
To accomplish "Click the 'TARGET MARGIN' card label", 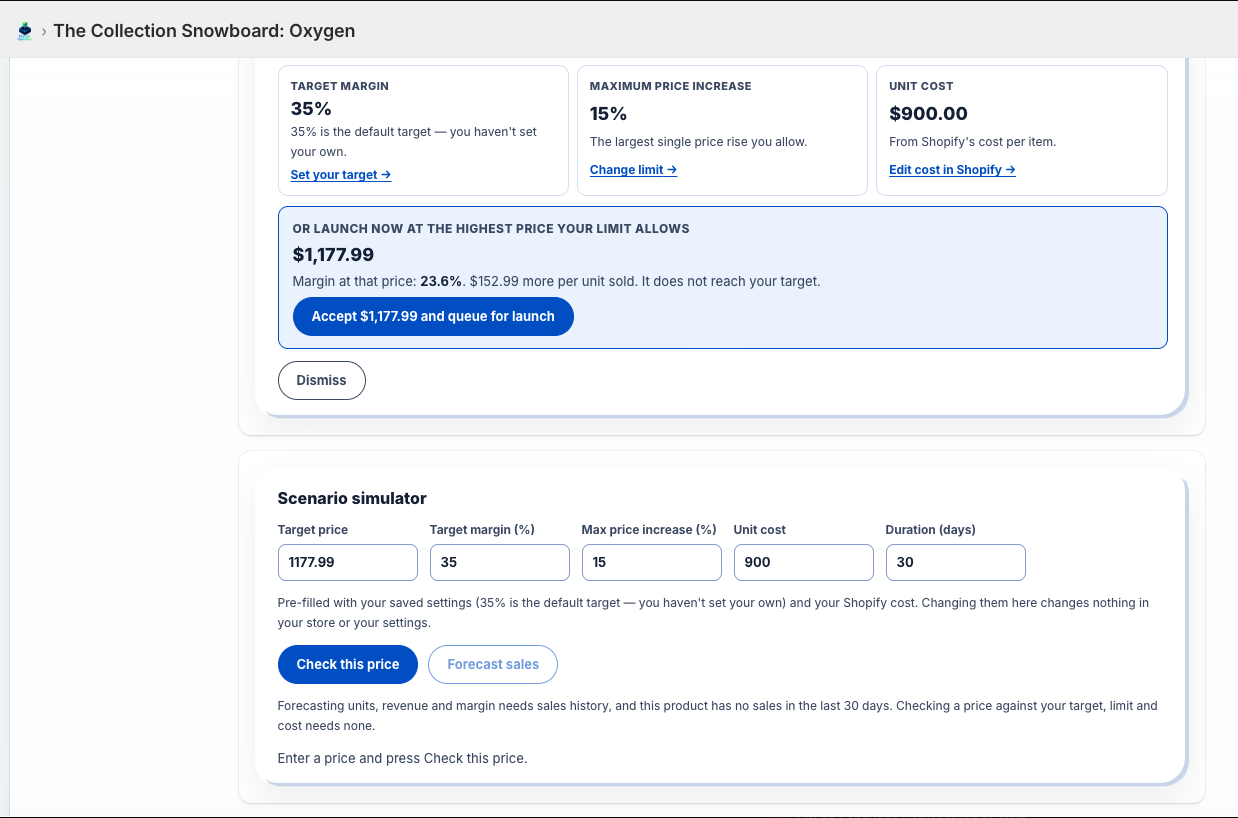I will [340, 86].
